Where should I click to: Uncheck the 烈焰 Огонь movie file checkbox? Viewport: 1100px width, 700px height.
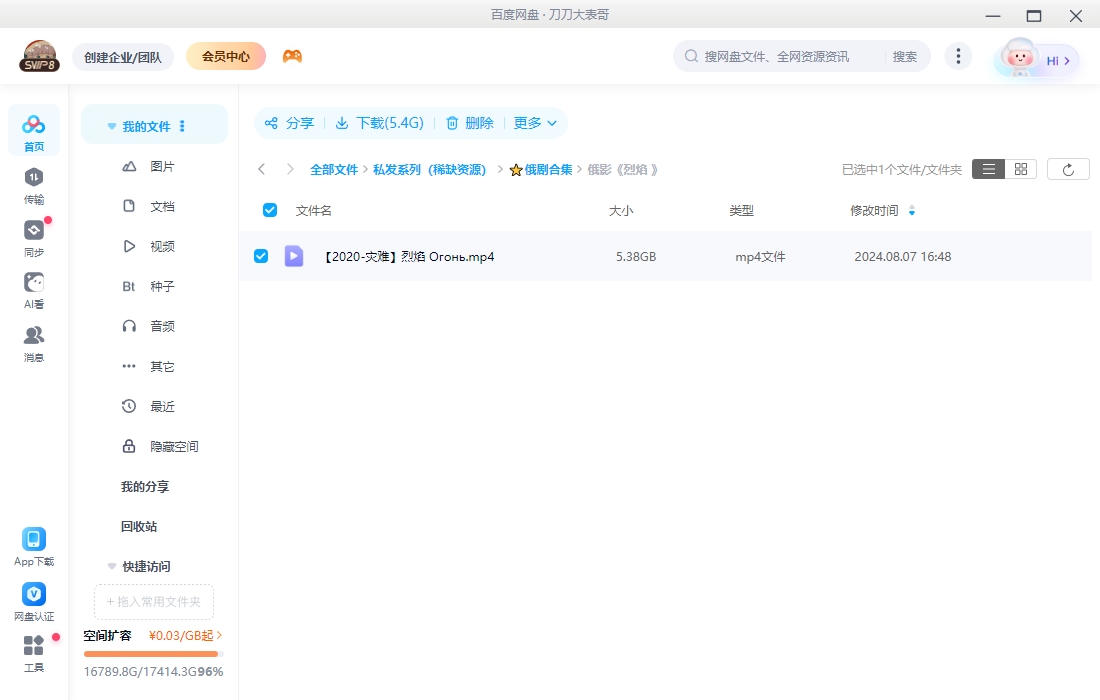pos(261,255)
